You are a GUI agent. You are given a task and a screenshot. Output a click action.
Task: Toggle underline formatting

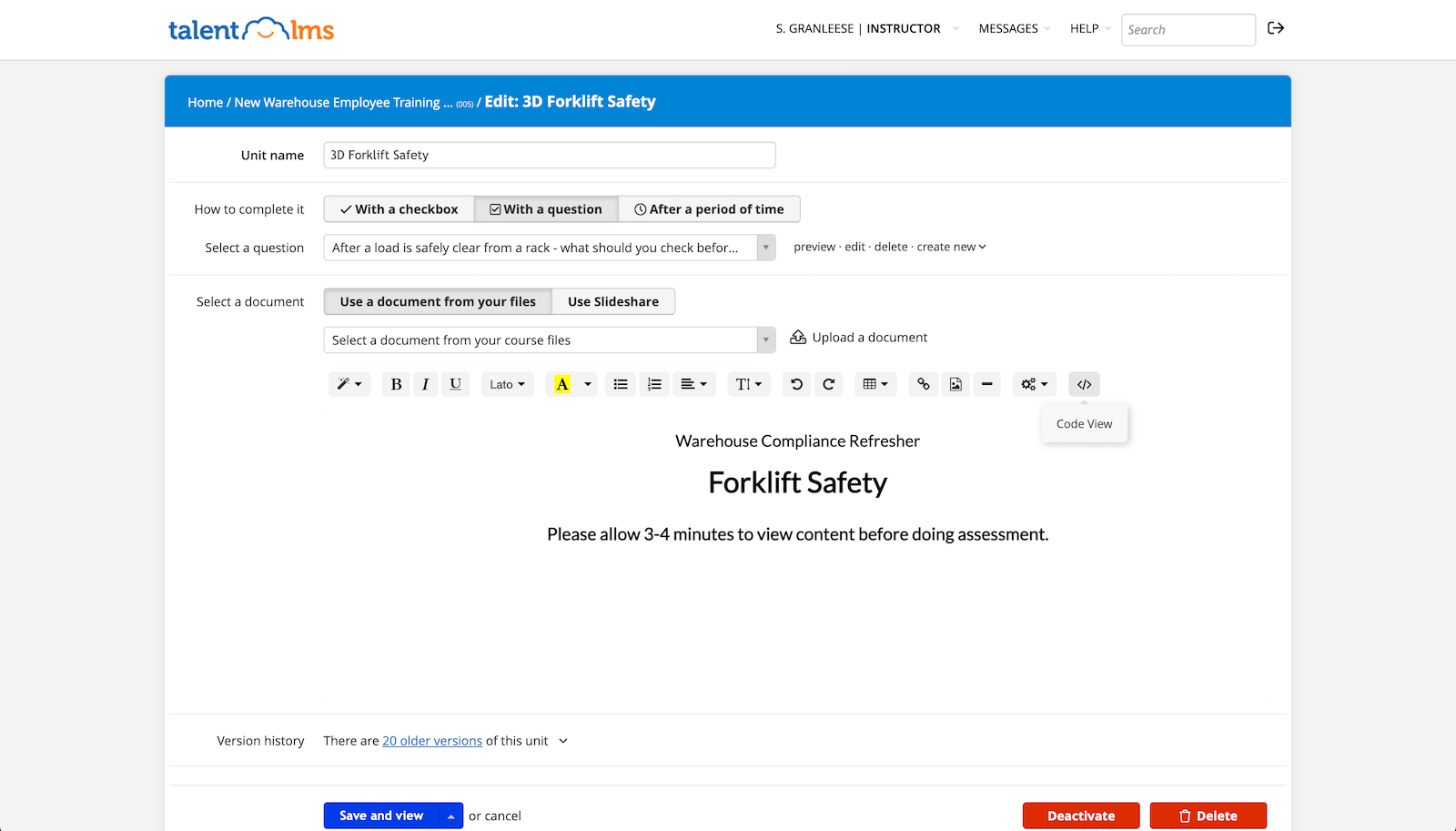[456, 384]
